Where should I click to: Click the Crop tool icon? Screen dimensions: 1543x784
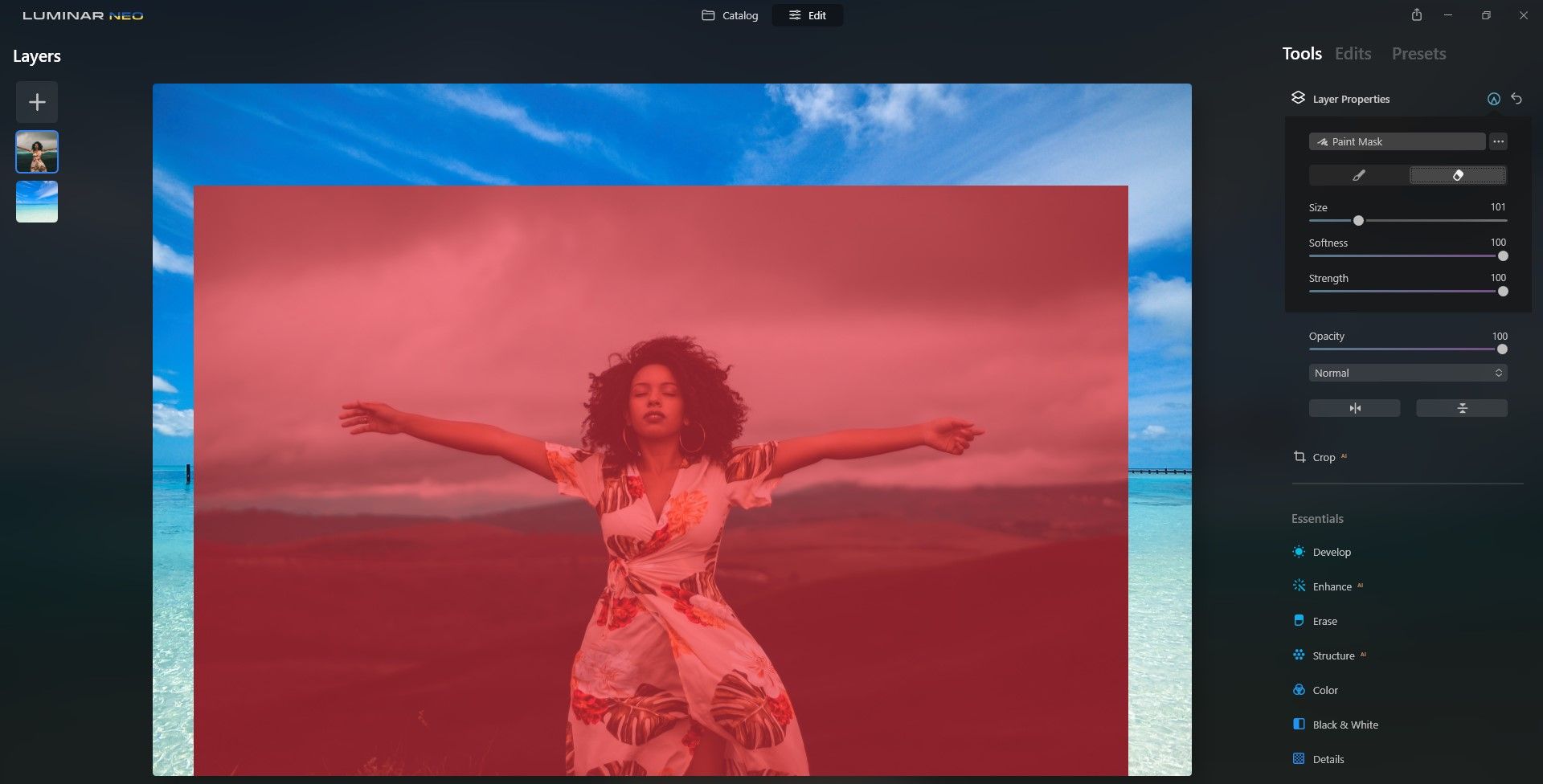(x=1299, y=456)
